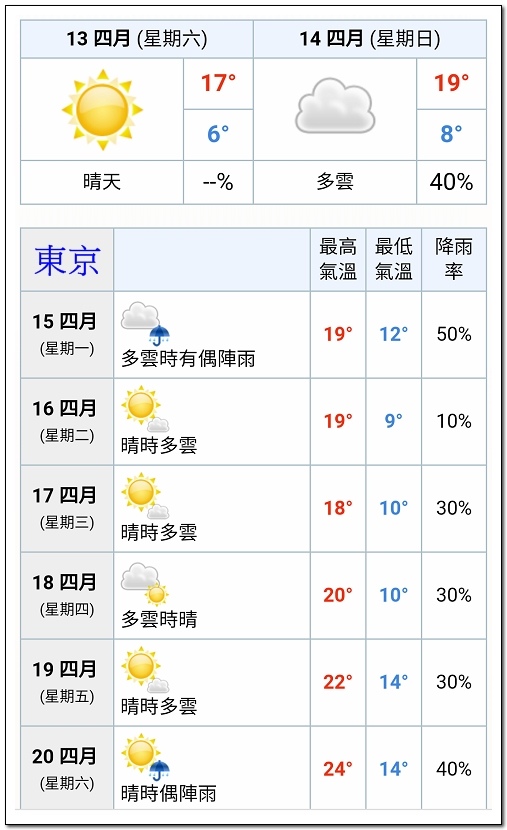Screen dimensions: 507x830
Task: Click the partly cloudy icon for 17 April
Action: [x=146, y=497]
